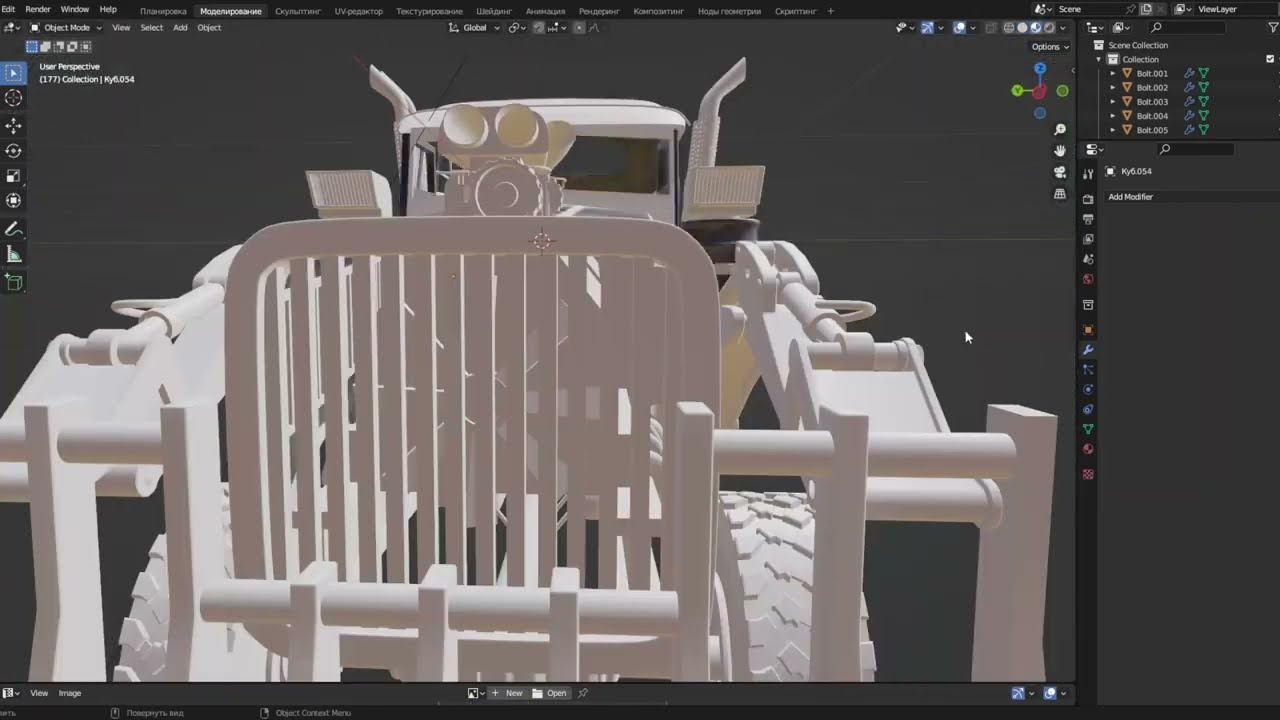Toggle X-ray mode

pos(990,28)
